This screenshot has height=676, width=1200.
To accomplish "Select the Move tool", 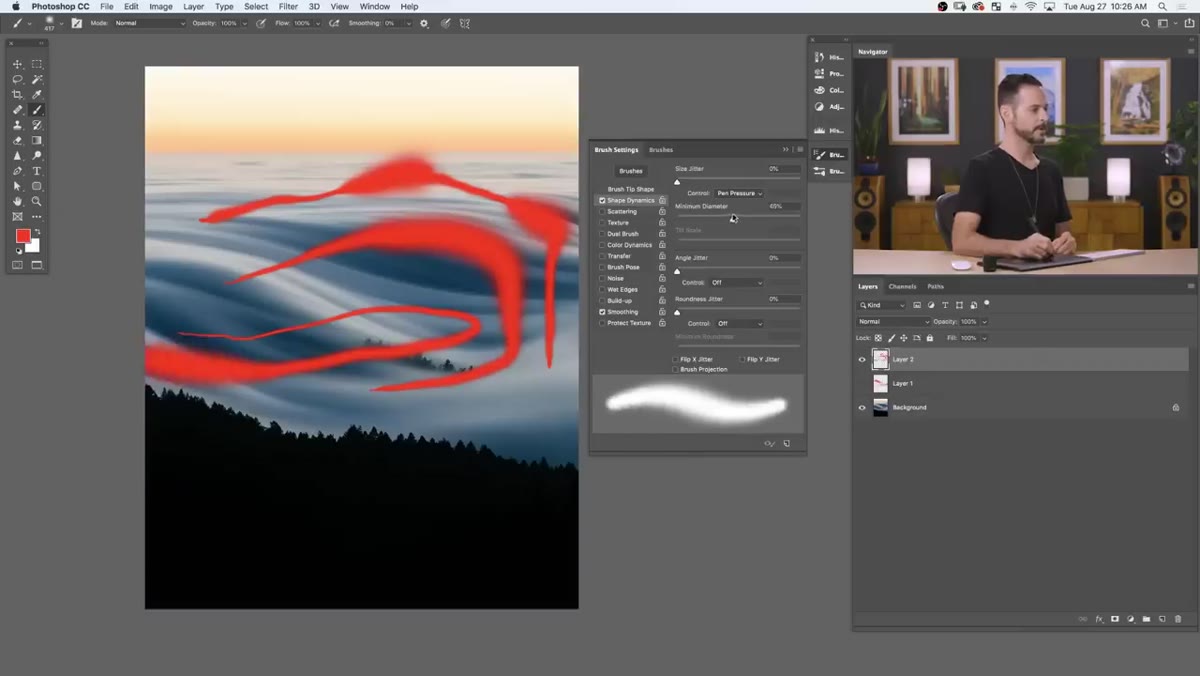I will [x=17, y=64].
